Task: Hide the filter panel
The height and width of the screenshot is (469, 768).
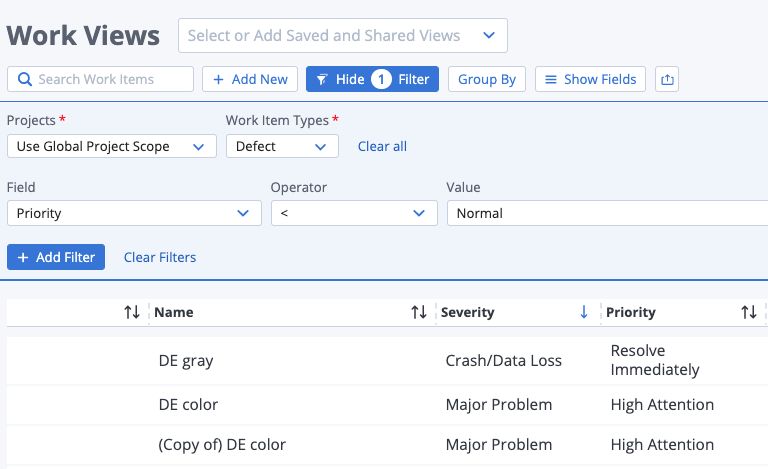Action: pos(372,79)
